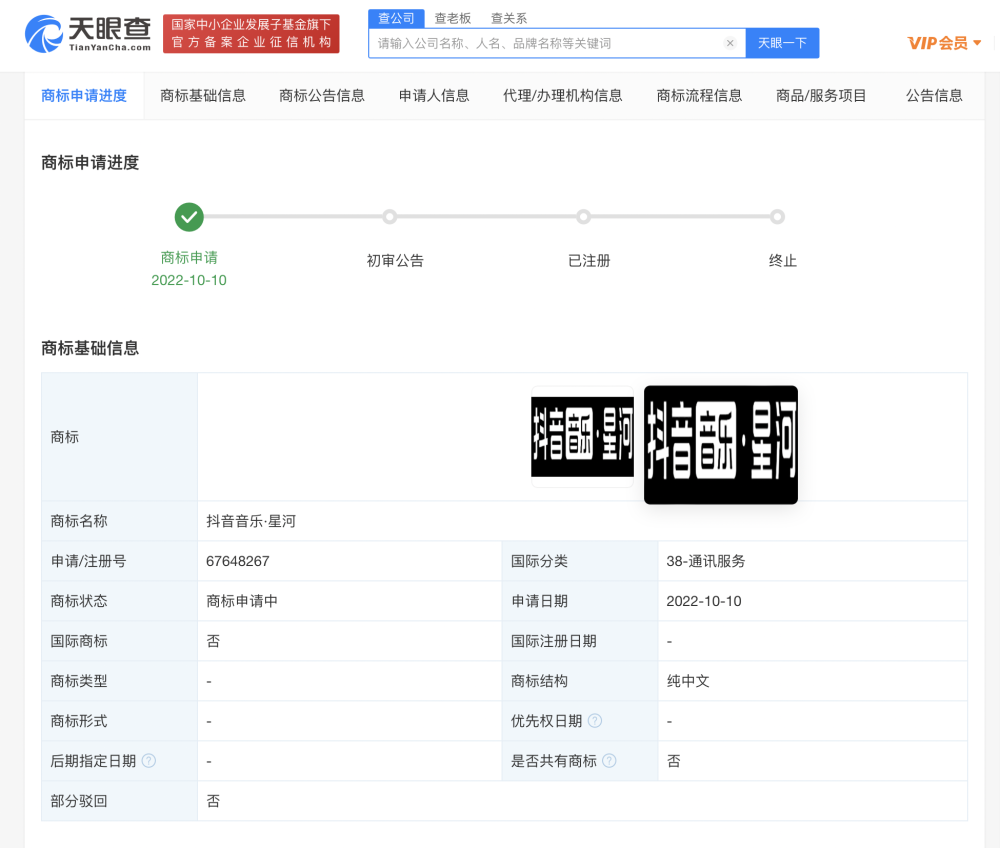Click the 商标类型 label cell

pyautogui.click(x=119, y=681)
